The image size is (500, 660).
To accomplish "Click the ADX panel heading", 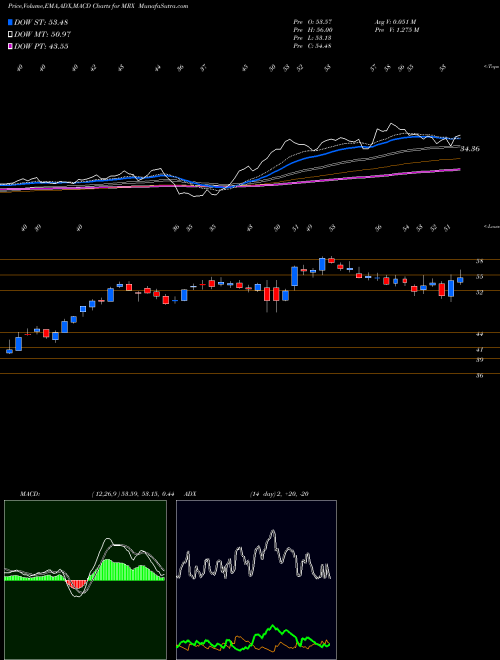I will point(191,494).
